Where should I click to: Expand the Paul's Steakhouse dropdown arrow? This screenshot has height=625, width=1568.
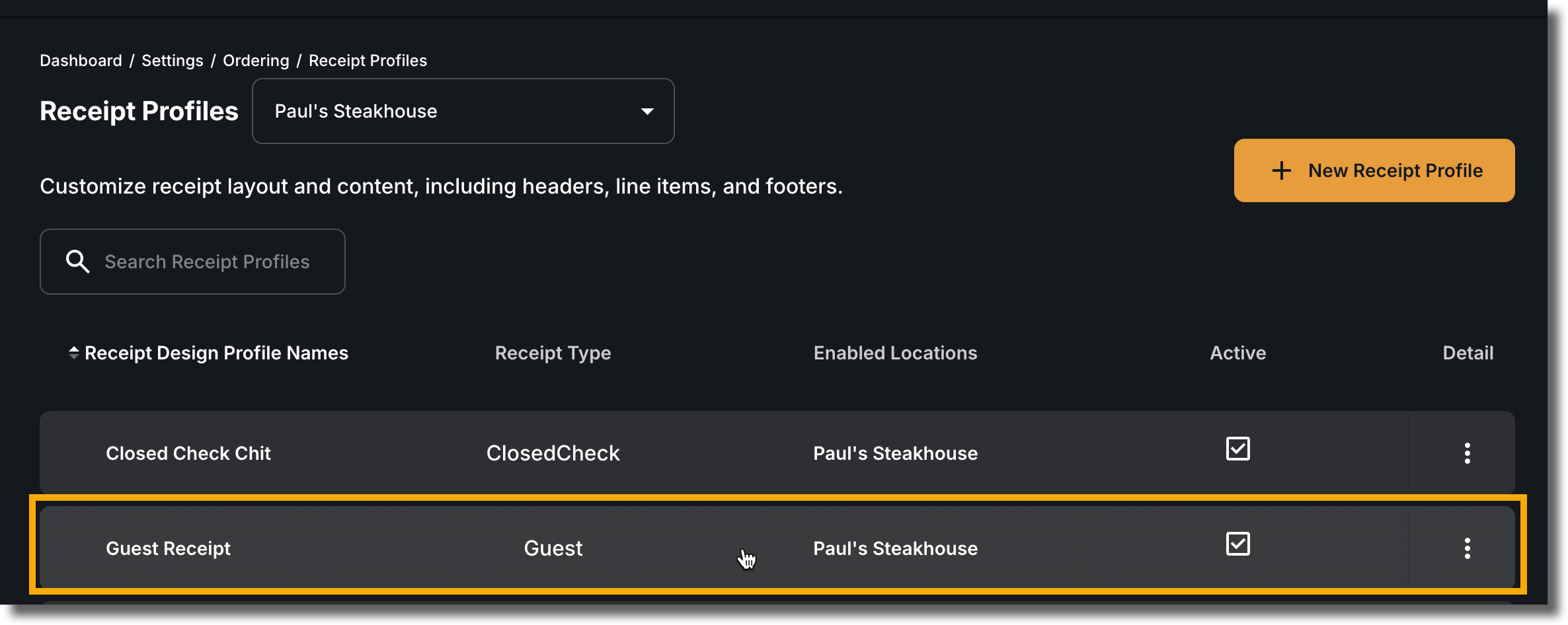647,112
